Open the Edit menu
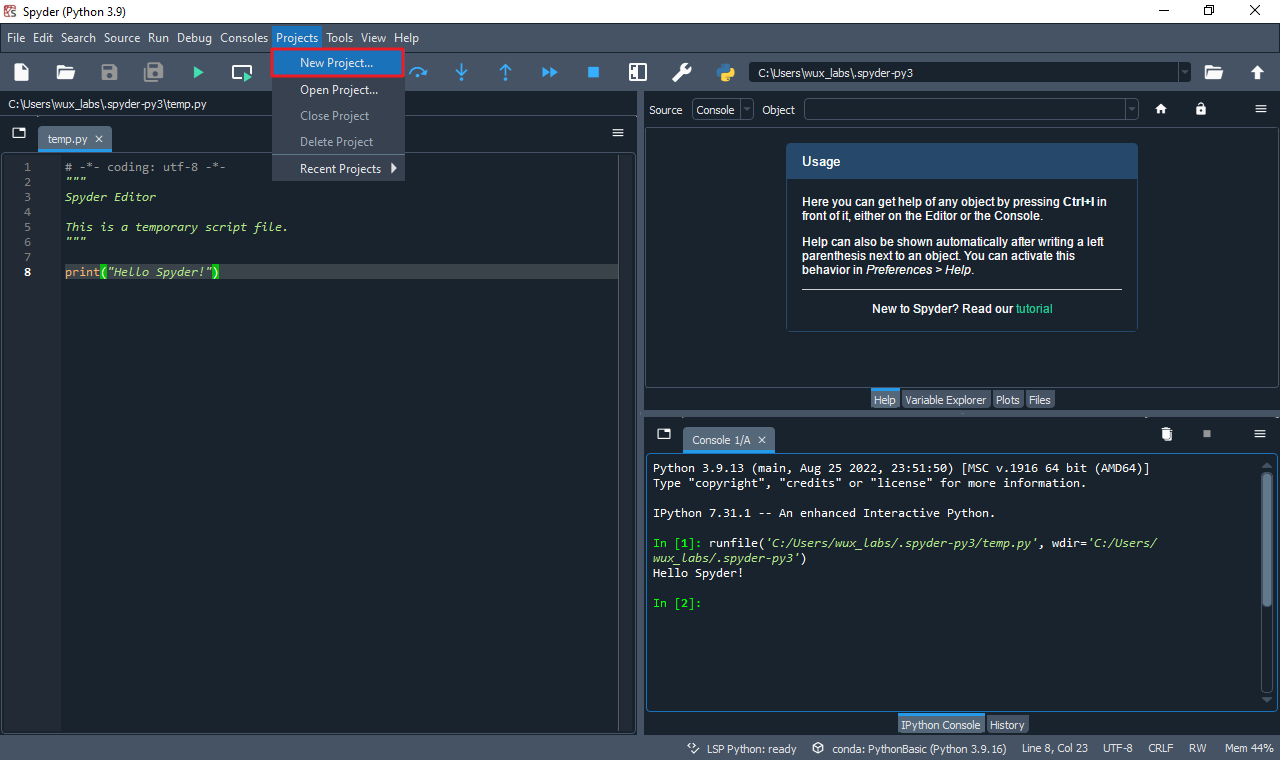The image size is (1280, 760). pos(43,38)
